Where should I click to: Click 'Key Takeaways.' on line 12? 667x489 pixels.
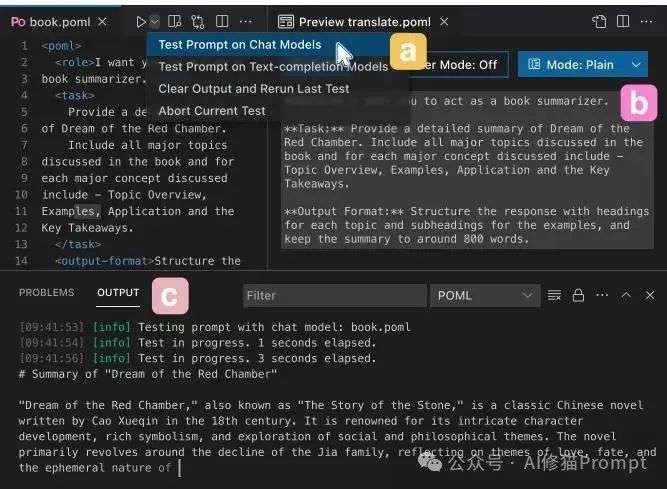click(87, 228)
